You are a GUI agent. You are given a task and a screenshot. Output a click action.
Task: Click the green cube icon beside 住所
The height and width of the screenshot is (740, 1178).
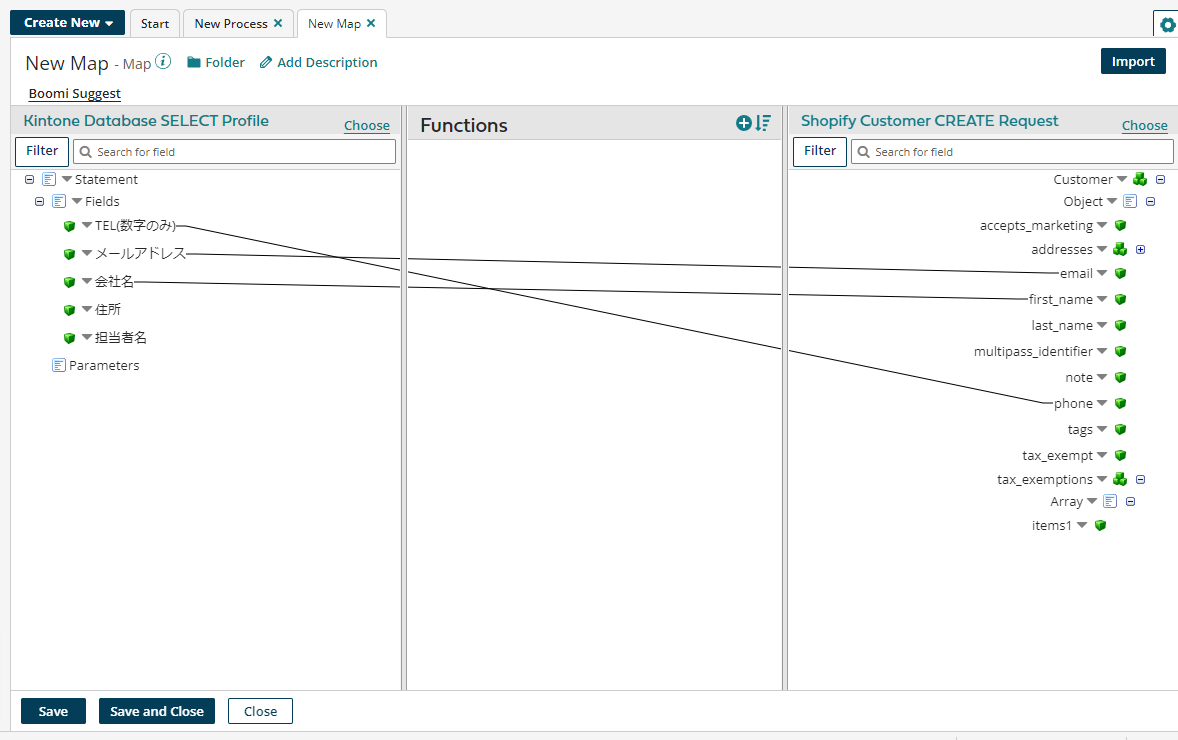tap(70, 310)
